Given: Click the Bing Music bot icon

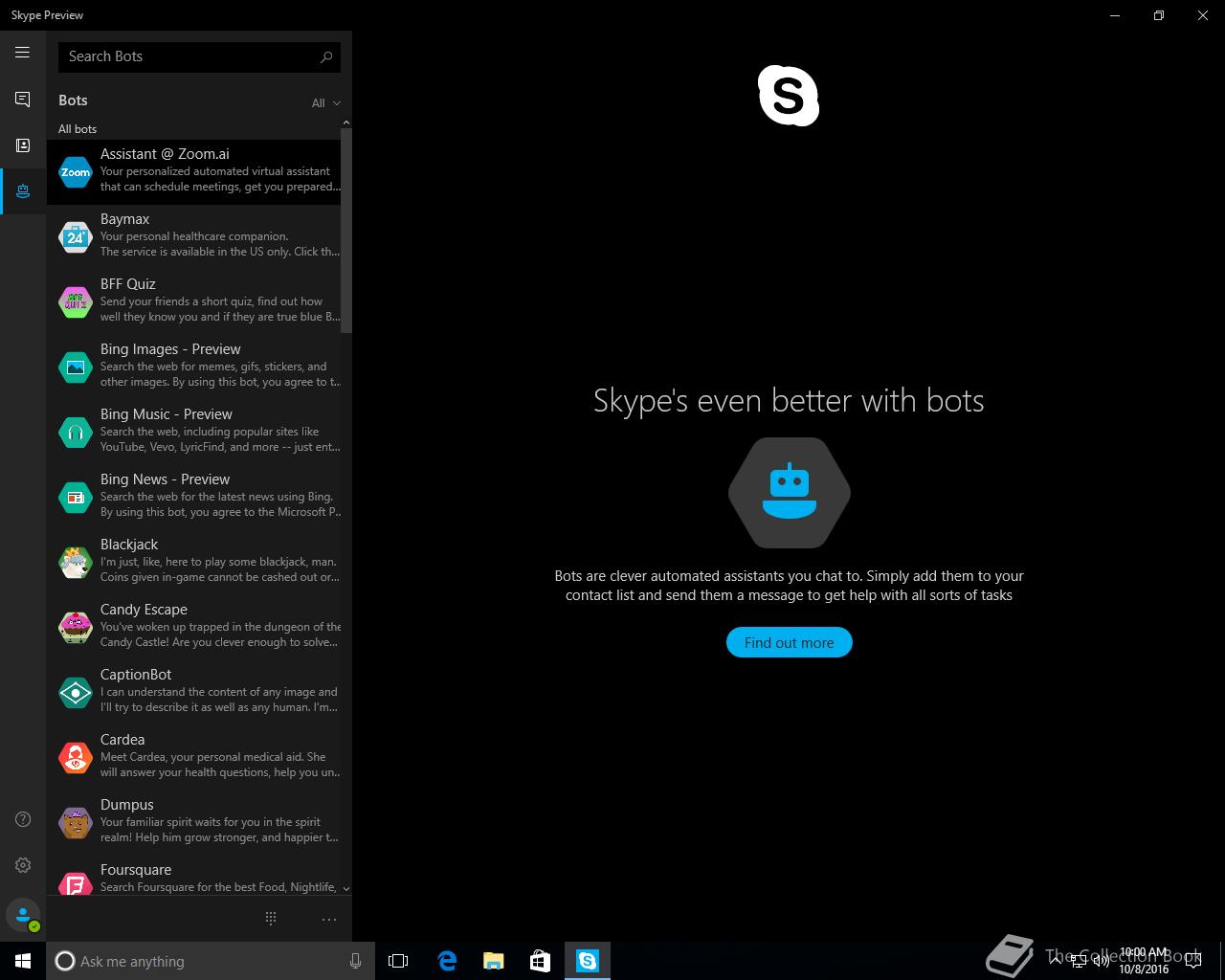Looking at the screenshot, I should 76,433.
